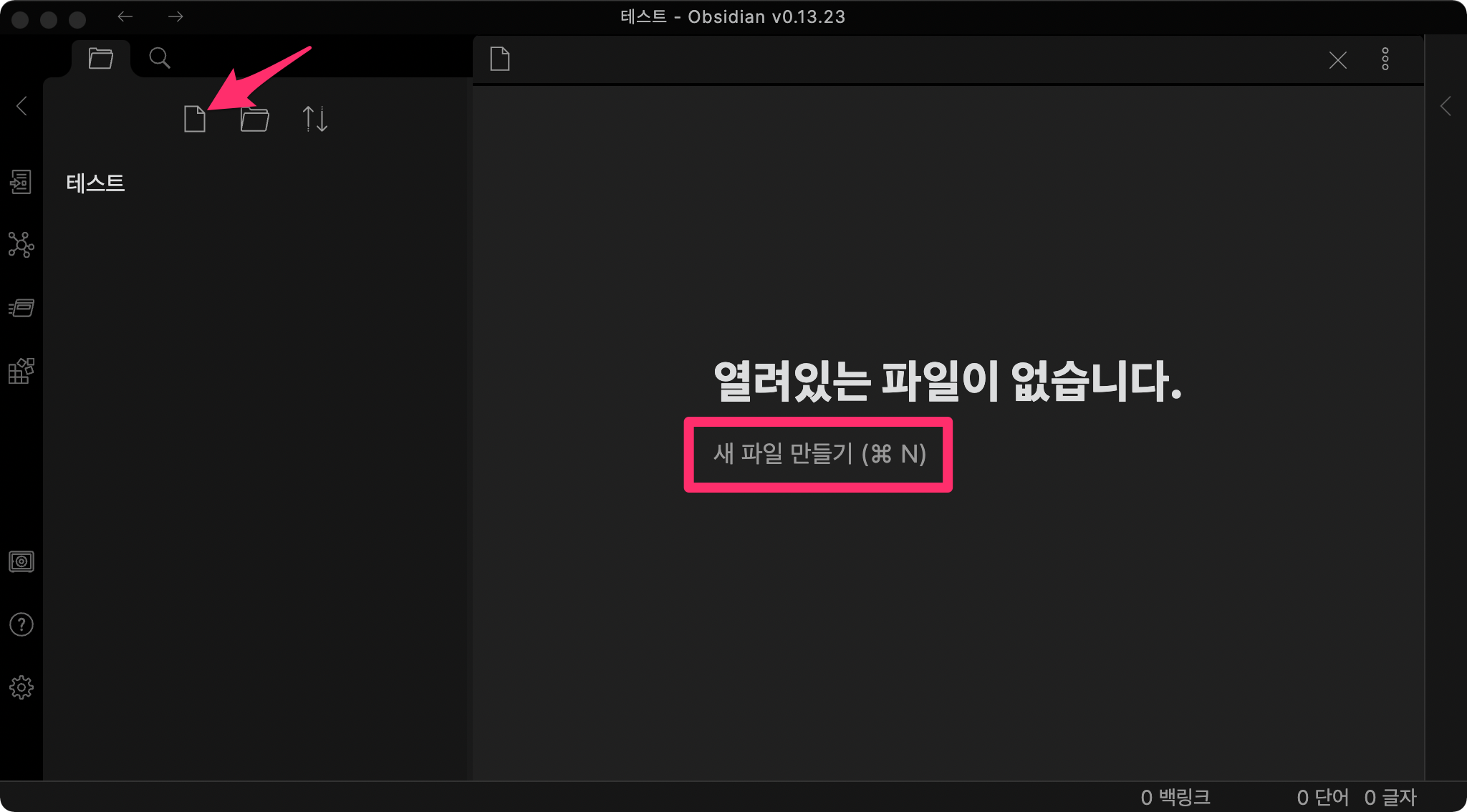The width and height of the screenshot is (1467, 812).
Task: Collapse the left sidebar chevron
Action: [21, 106]
